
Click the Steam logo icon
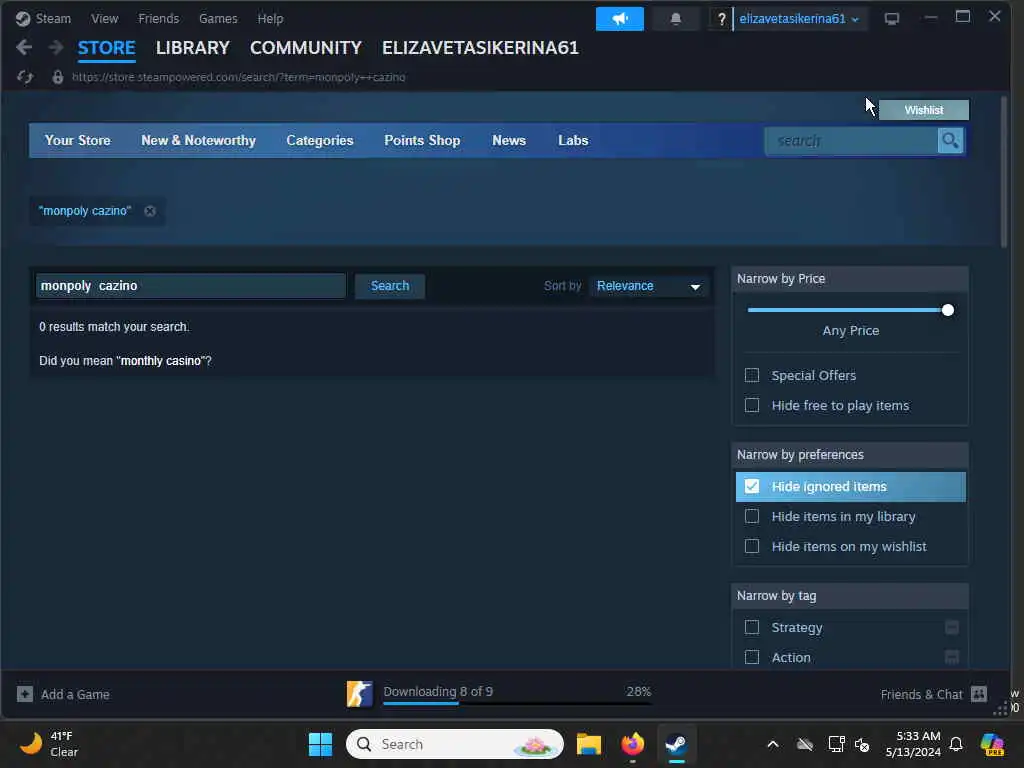[x=23, y=18]
